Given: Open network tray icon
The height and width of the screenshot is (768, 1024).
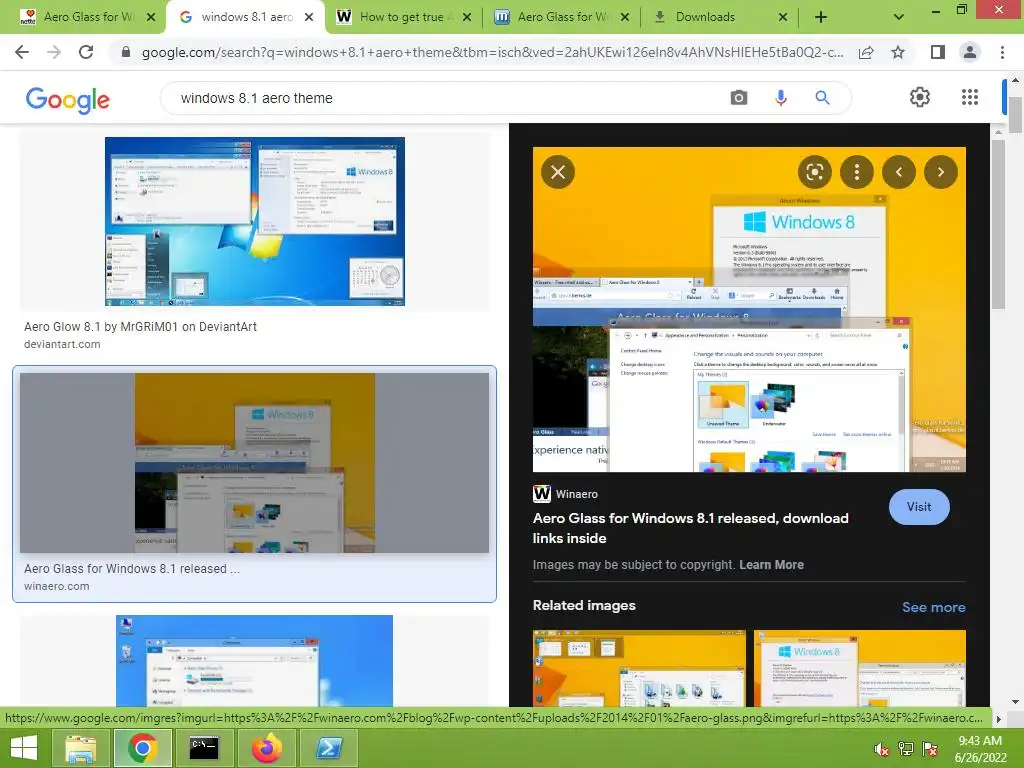Looking at the screenshot, I should pos(906,749).
